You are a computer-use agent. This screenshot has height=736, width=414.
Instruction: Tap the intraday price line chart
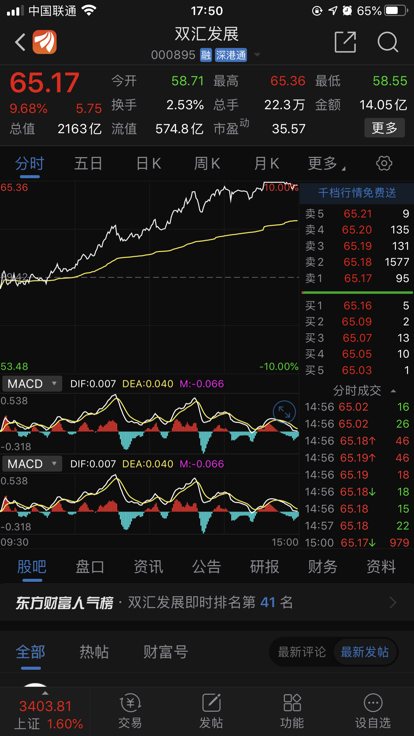click(x=149, y=277)
